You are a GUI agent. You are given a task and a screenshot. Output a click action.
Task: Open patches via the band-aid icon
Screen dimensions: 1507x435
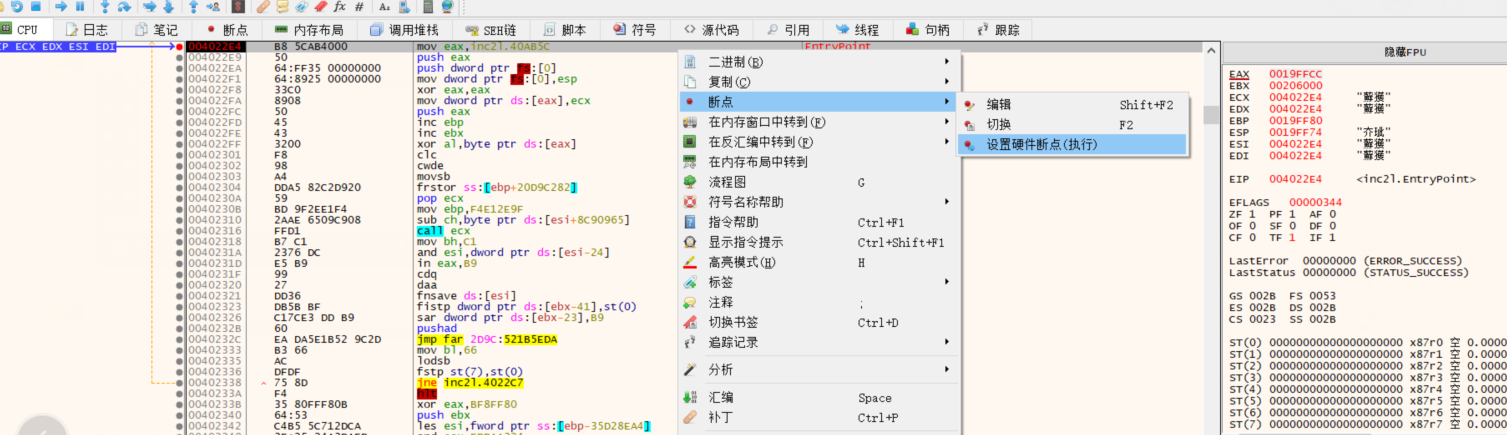pos(265,6)
